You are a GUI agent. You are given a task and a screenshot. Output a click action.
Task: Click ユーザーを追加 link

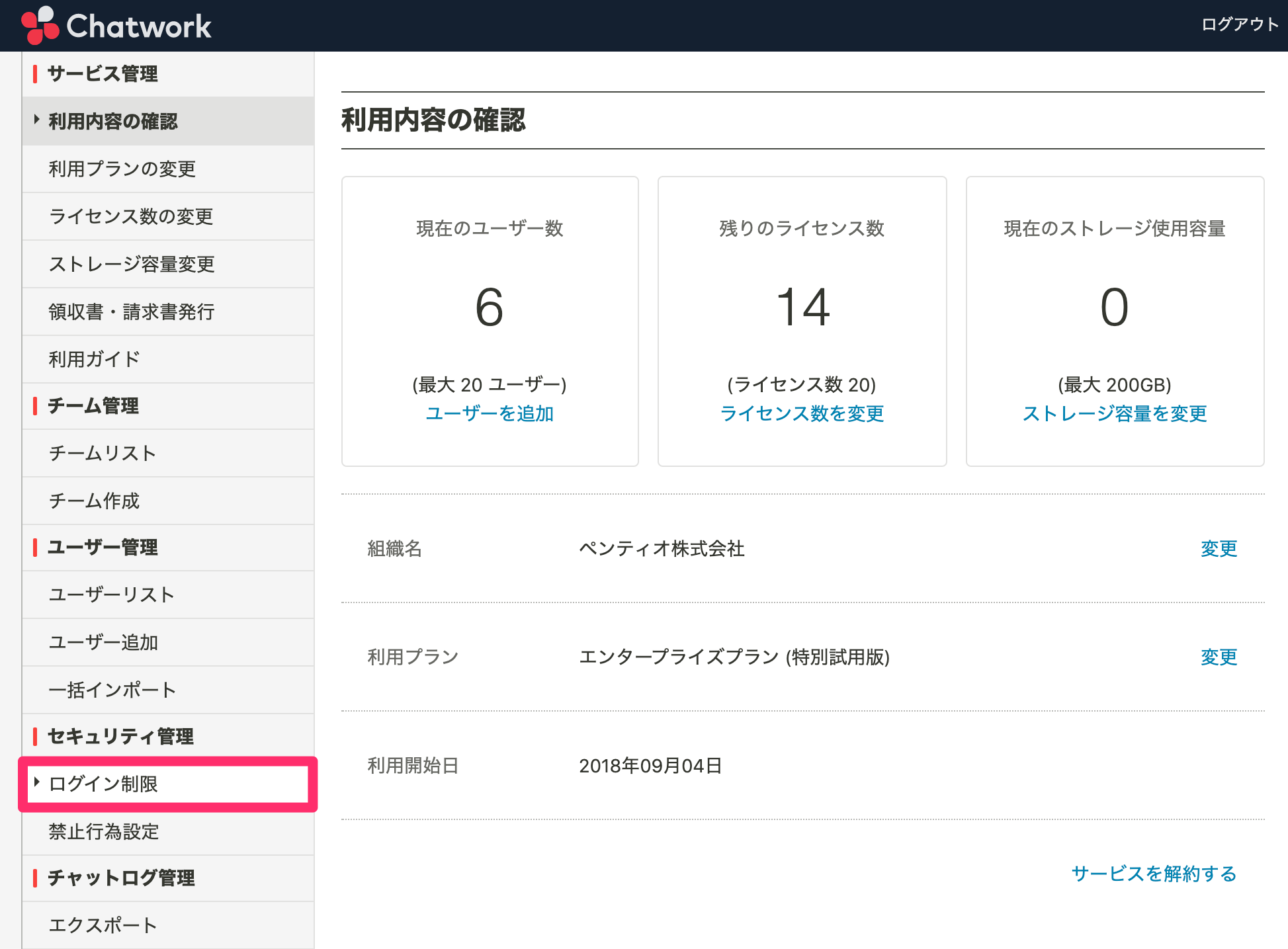coord(490,413)
